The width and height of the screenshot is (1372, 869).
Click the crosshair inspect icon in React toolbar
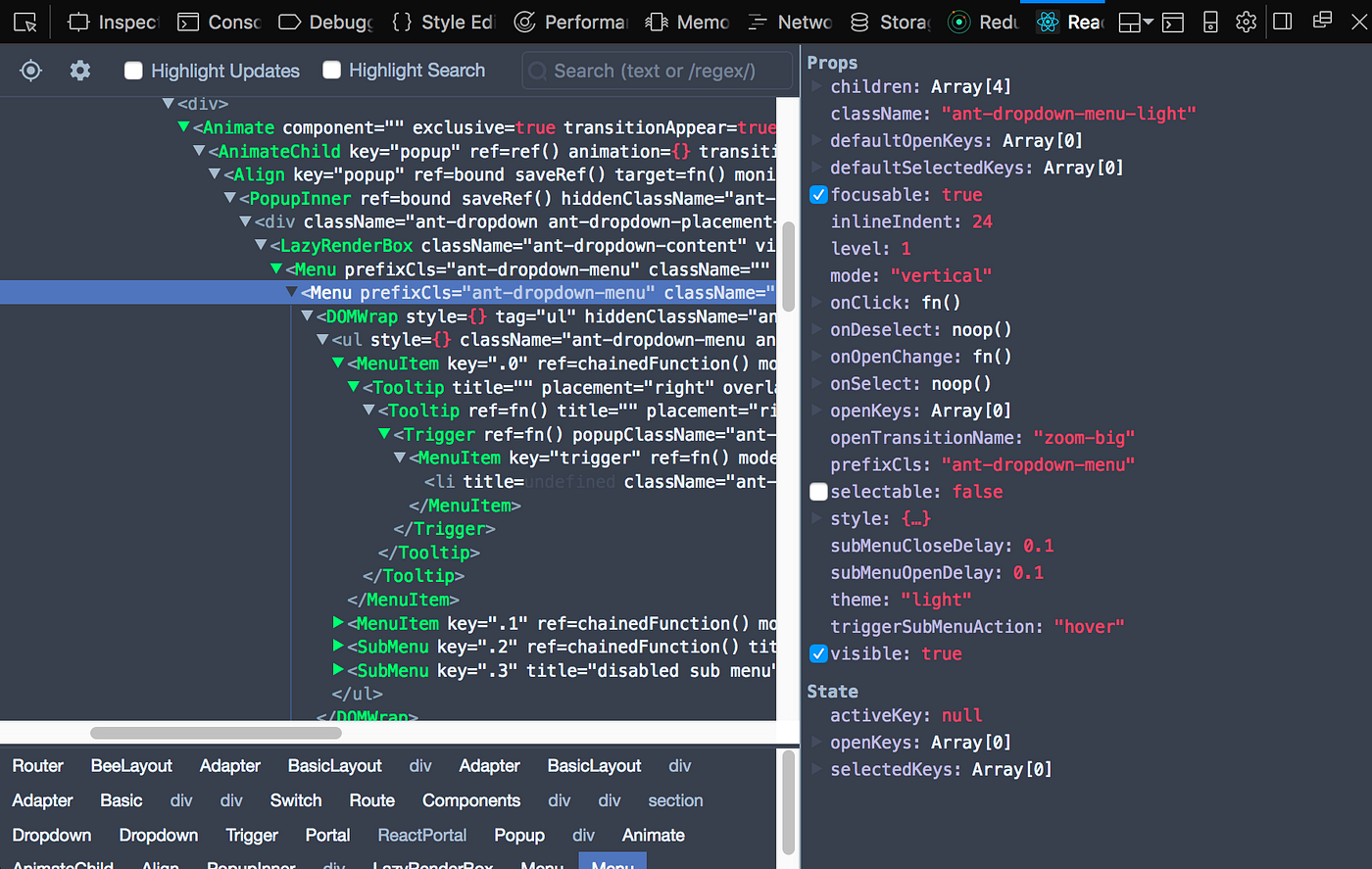click(30, 70)
